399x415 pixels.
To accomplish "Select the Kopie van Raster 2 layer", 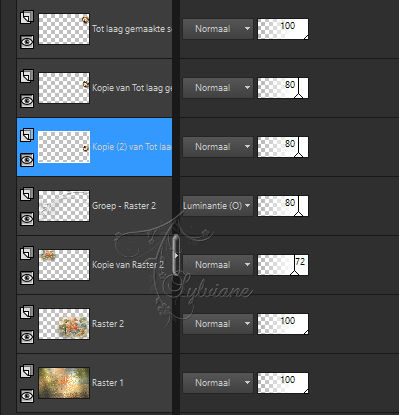I will (x=95, y=265).
